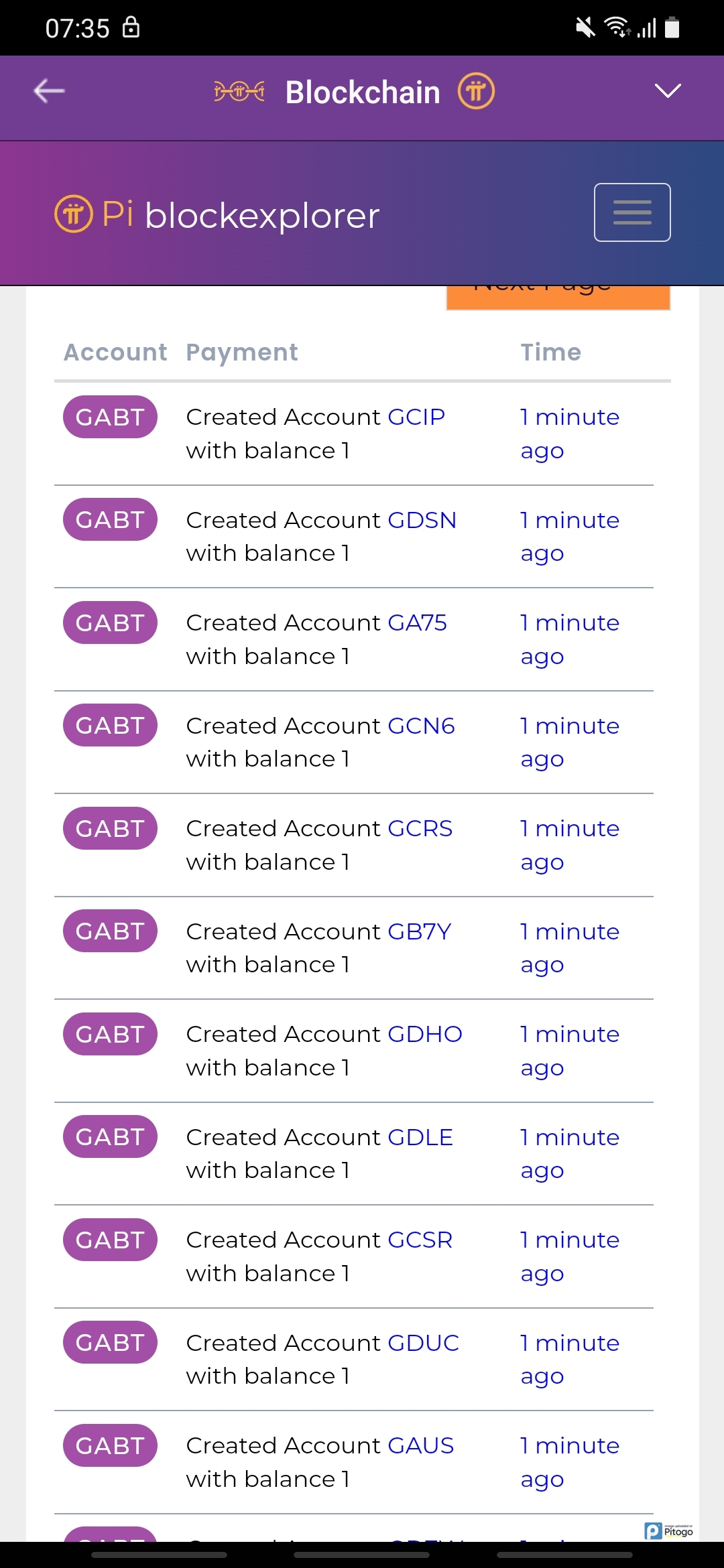724x1568 pixels.
Task: Open timestamp link for GDLE transaction
Action: point(569,1153)
